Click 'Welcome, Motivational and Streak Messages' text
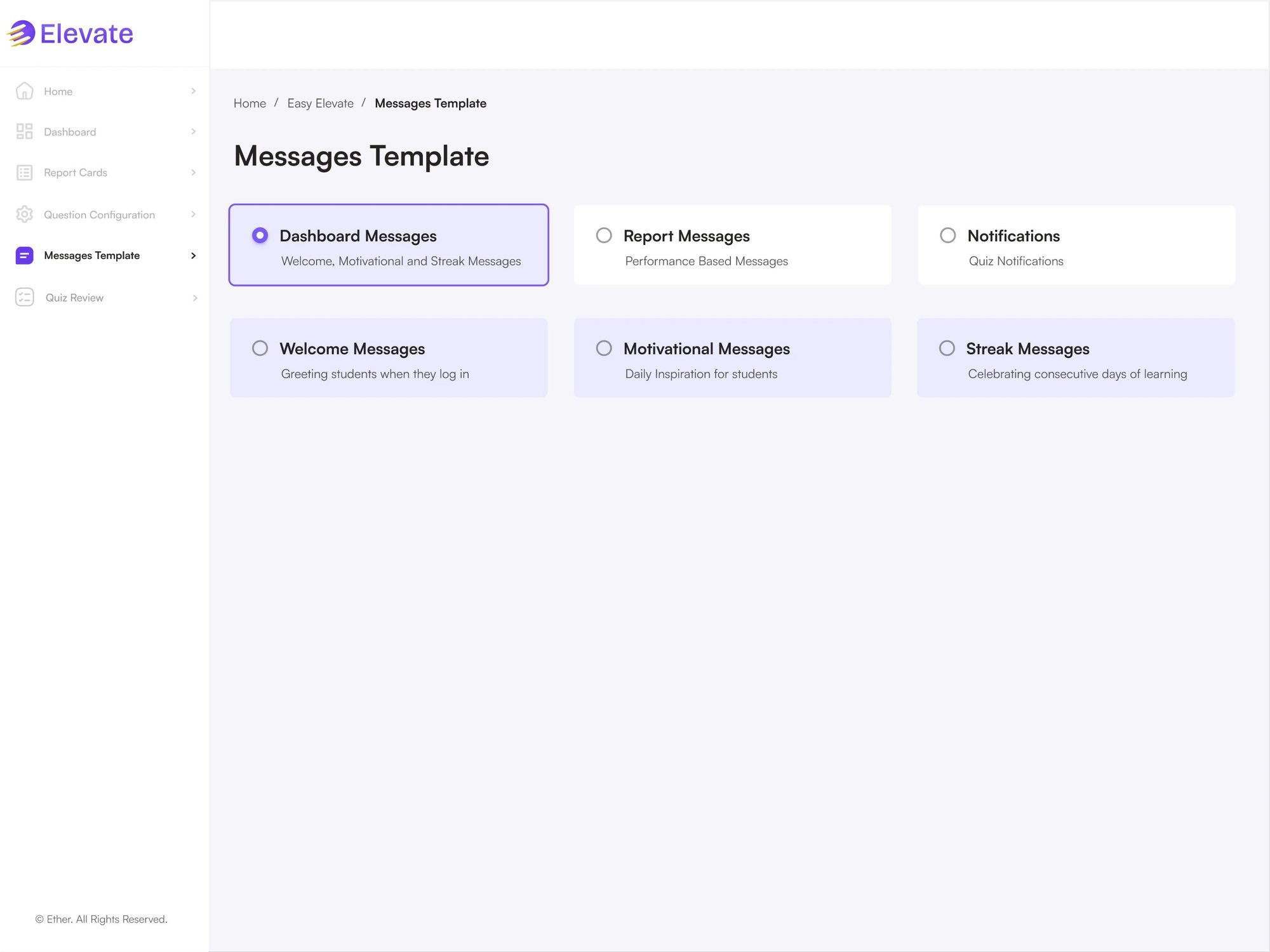1270x952 pixels. (401, 261)
